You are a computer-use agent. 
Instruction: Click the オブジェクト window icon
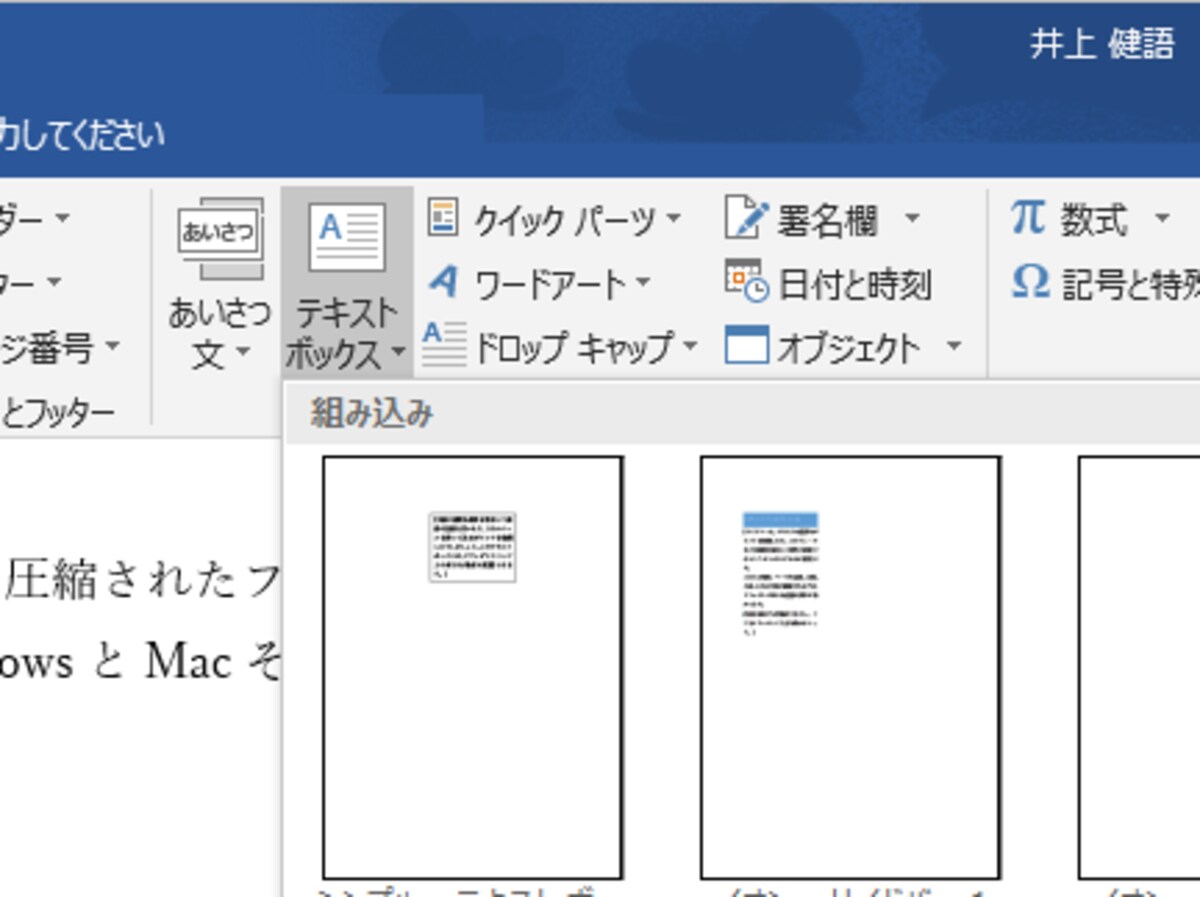point(747,346)
